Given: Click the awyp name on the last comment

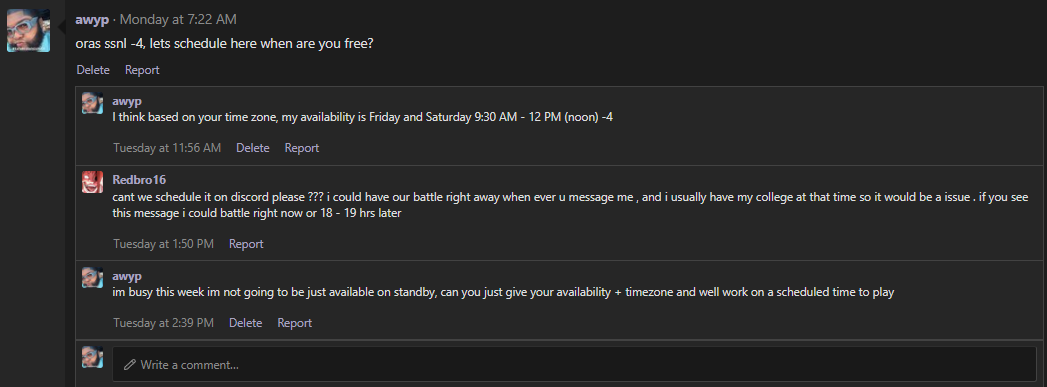Looking at the screenshot, I should click(127, 276).
